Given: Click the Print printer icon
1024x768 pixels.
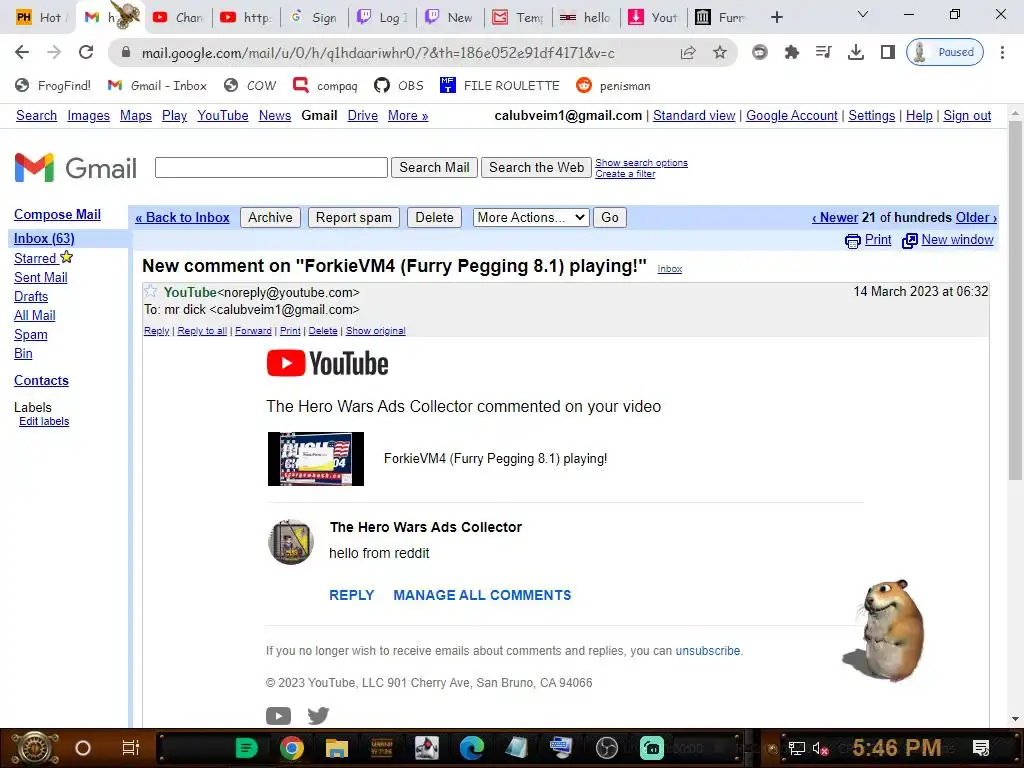Looking at the screenshot, I should point(852,241).
